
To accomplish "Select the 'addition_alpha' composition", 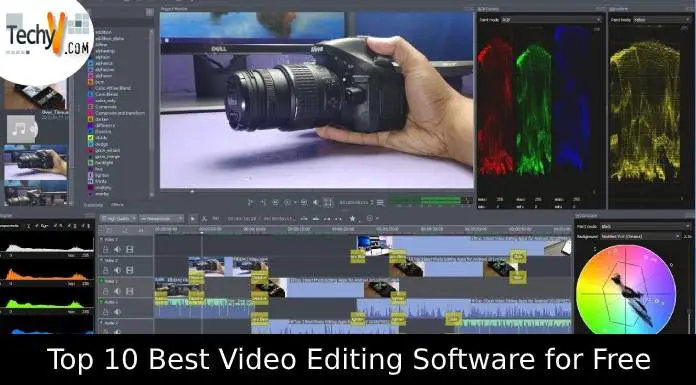I will [109, 38].
